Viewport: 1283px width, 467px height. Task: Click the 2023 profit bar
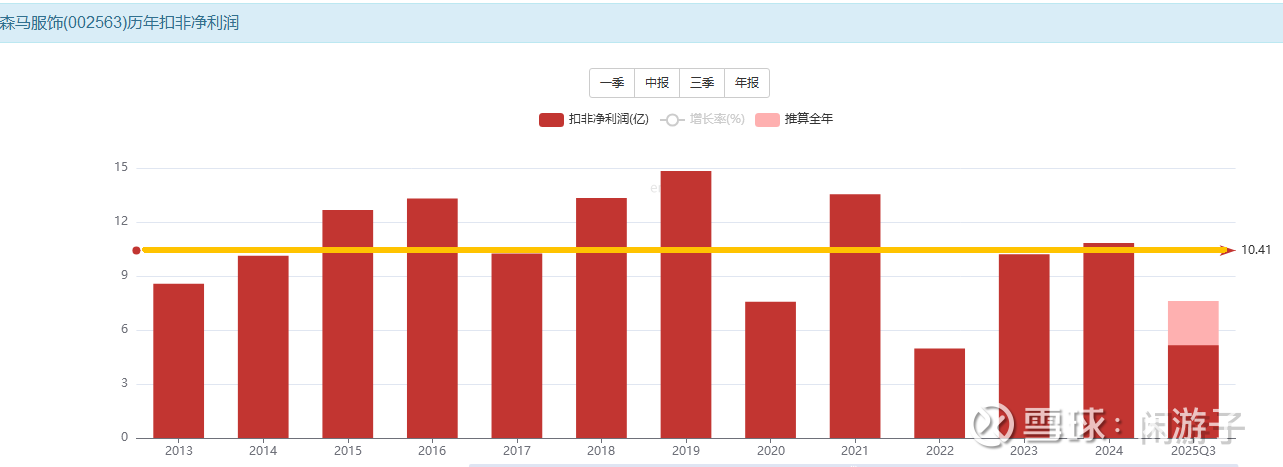pyautogui.click(x=1024, y=346)
